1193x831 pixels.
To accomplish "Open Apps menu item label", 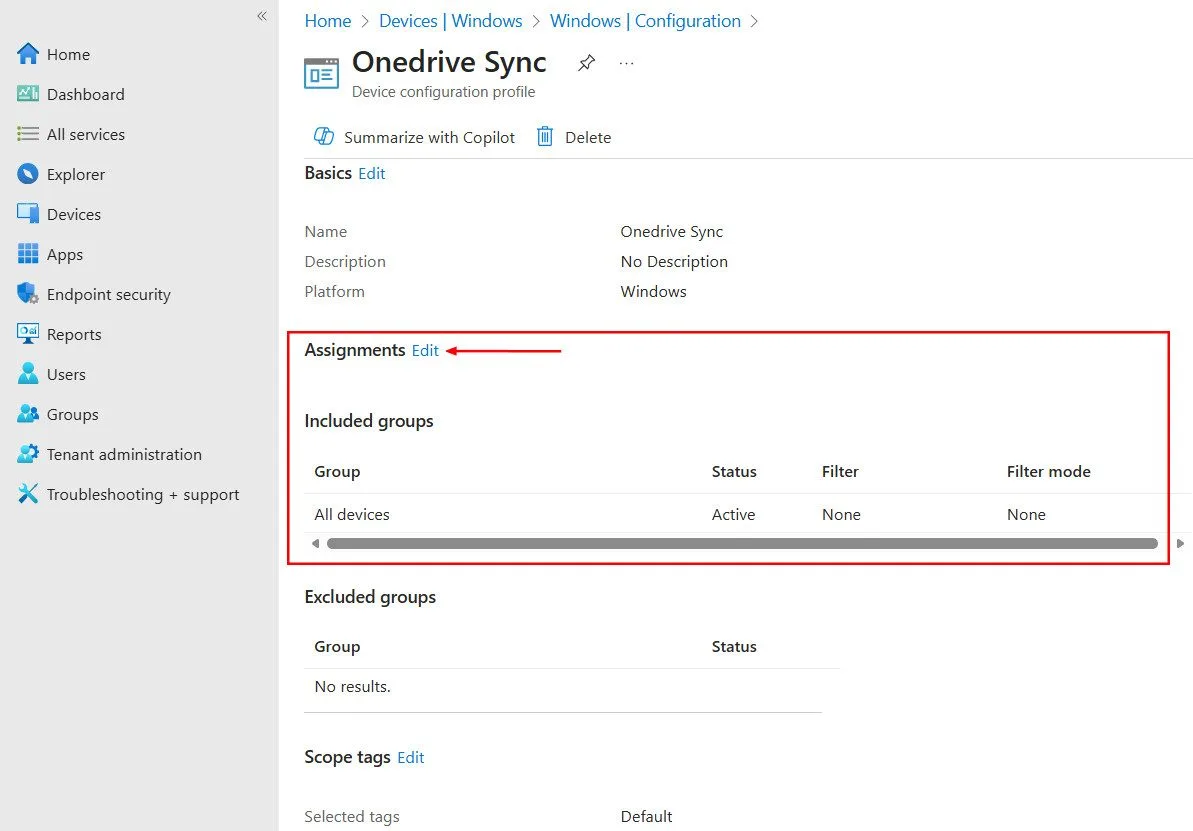I will click(x=65, y=255).
